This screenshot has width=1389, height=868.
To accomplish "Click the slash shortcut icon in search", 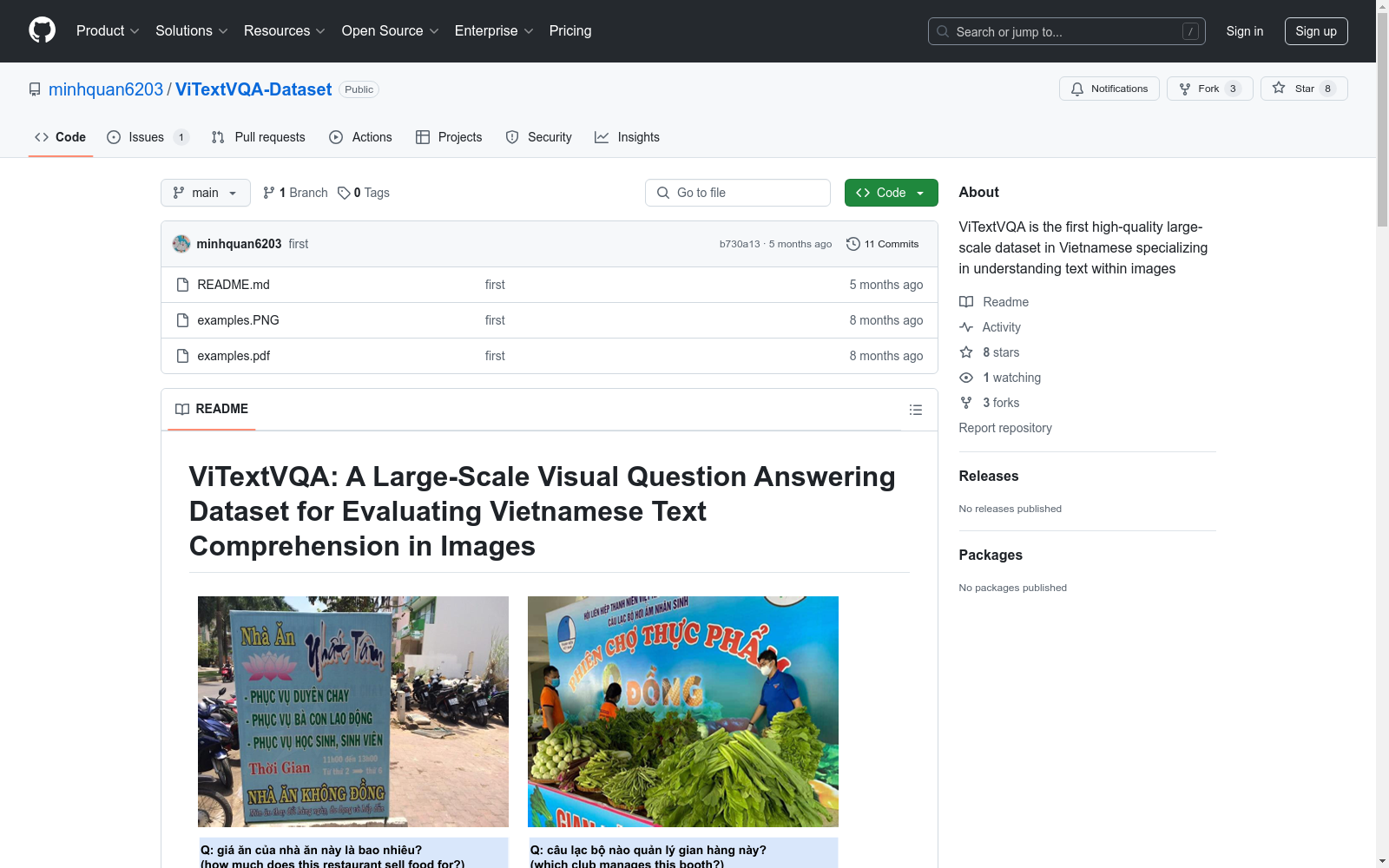I will [1190, 31].
